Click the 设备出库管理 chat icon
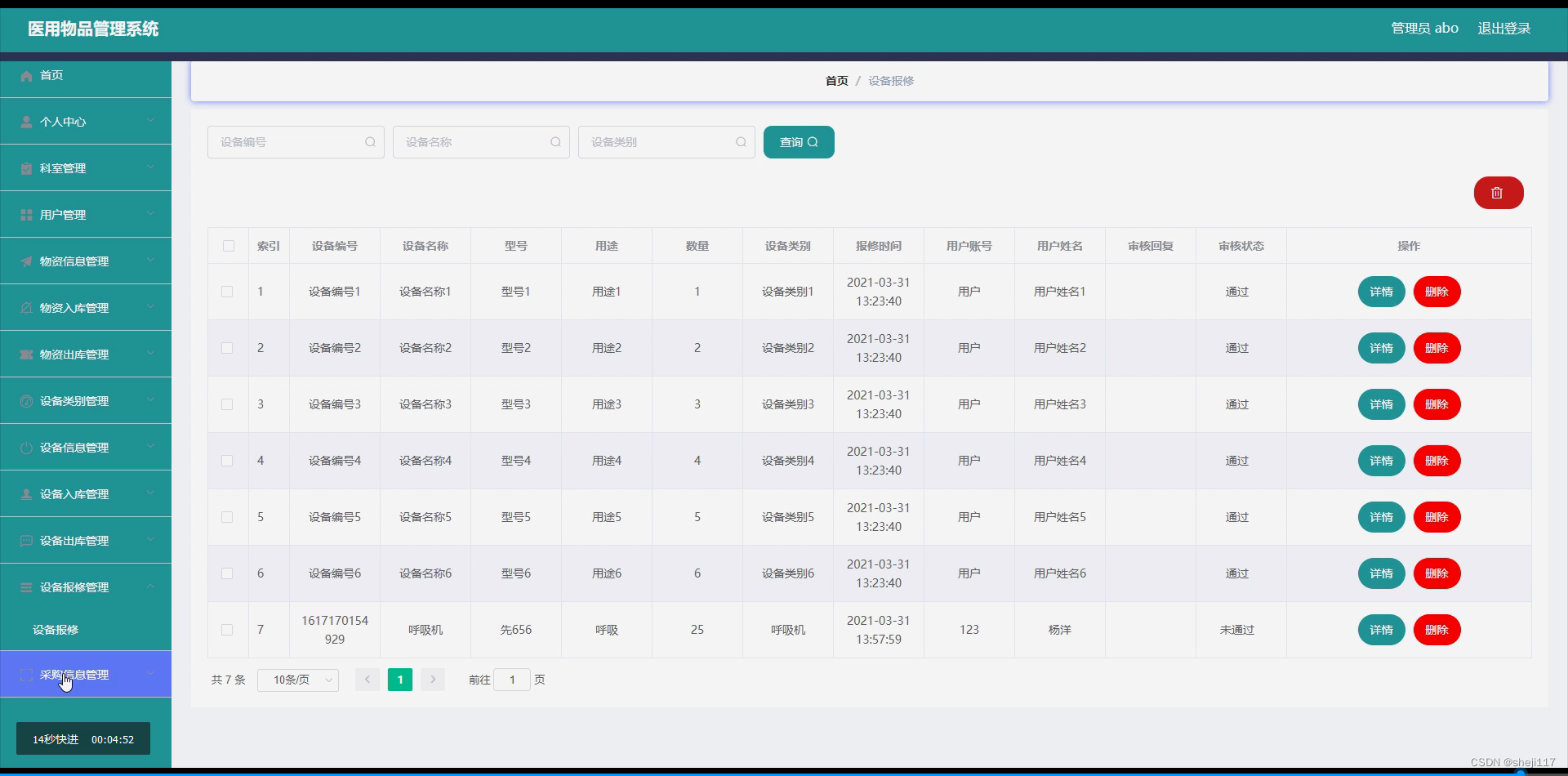Screen dimensions: 1568x776 tap(25, 540)
